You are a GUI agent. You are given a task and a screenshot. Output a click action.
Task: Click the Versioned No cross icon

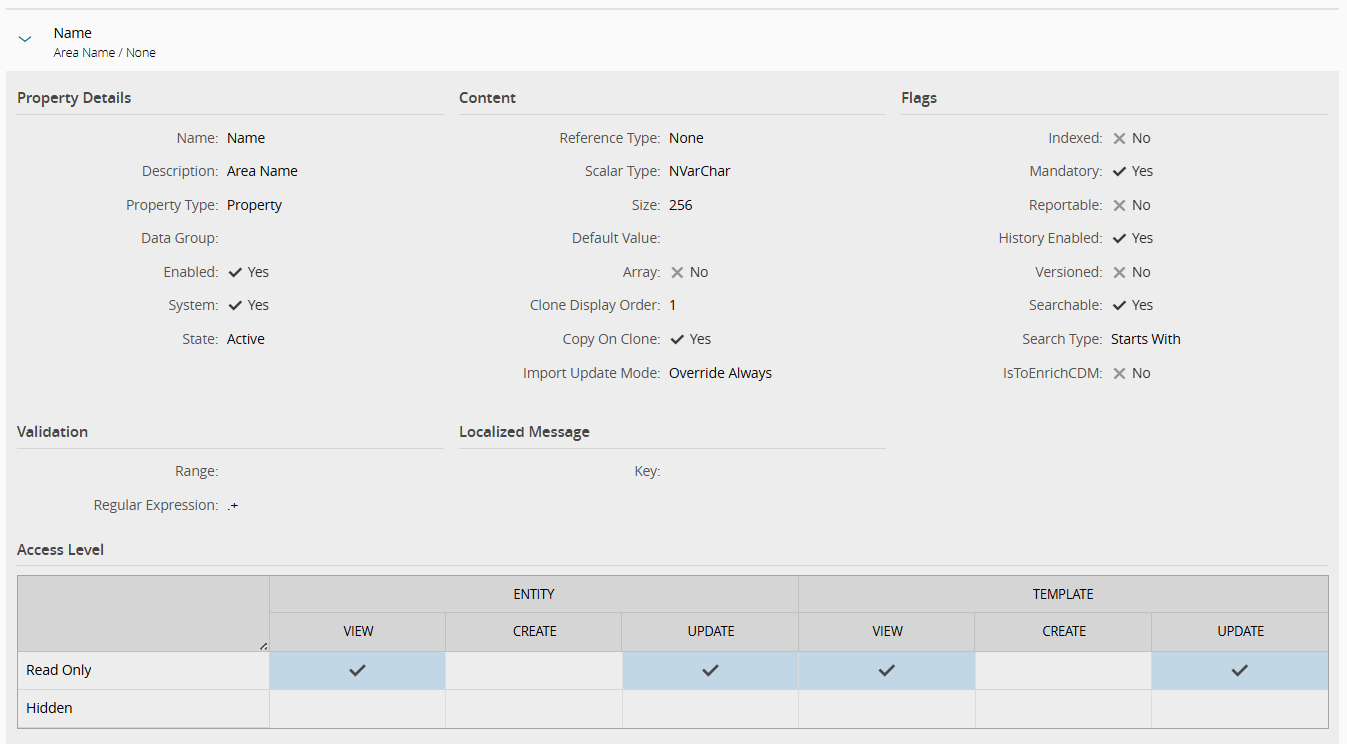1119,272
